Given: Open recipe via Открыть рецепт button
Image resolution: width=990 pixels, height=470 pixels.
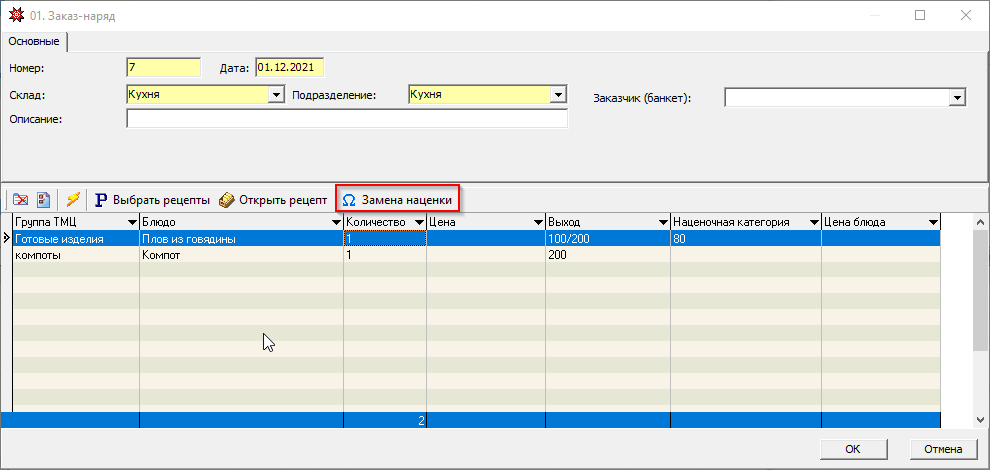Looking at the screenshot, I should [x=273, y=200].
